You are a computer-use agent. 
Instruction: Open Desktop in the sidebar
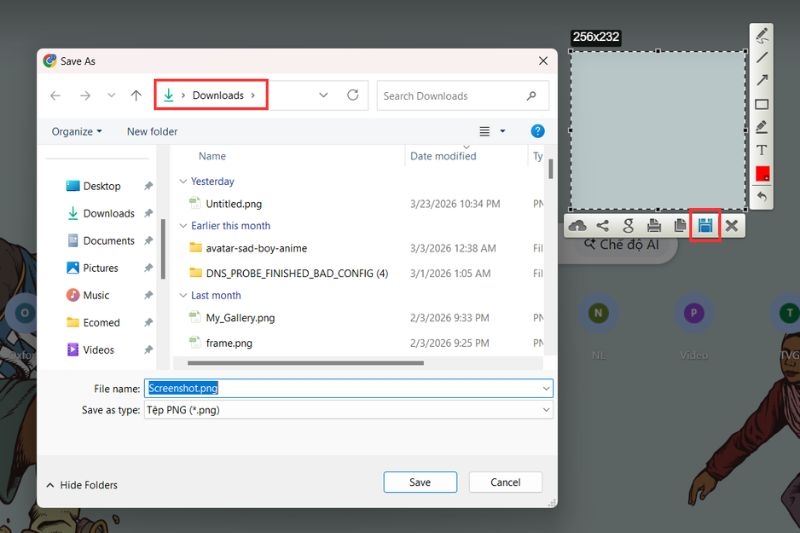click(x=102, y=186)
